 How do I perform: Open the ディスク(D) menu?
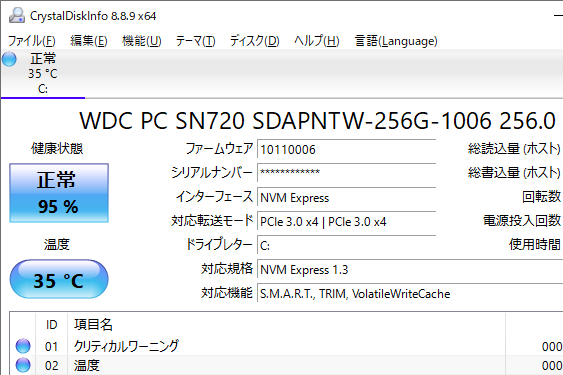pyautogui.click(x=254, y=41)
